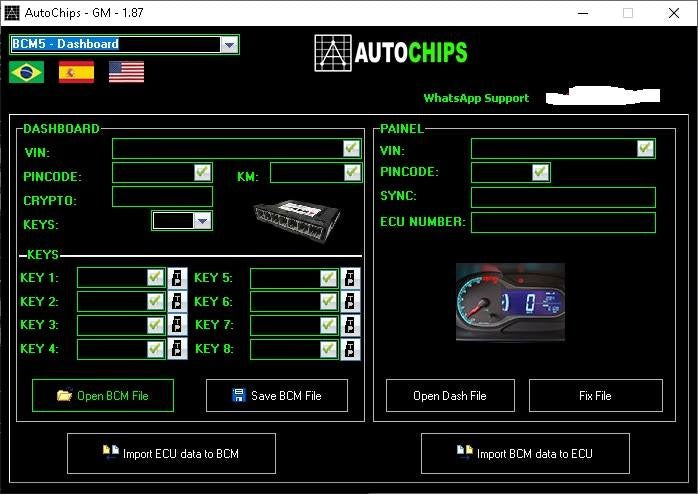This screenshot has height=498, width=698.
Task: Toggle the Painel PINCODE checkbox
Action: [540, 172]
